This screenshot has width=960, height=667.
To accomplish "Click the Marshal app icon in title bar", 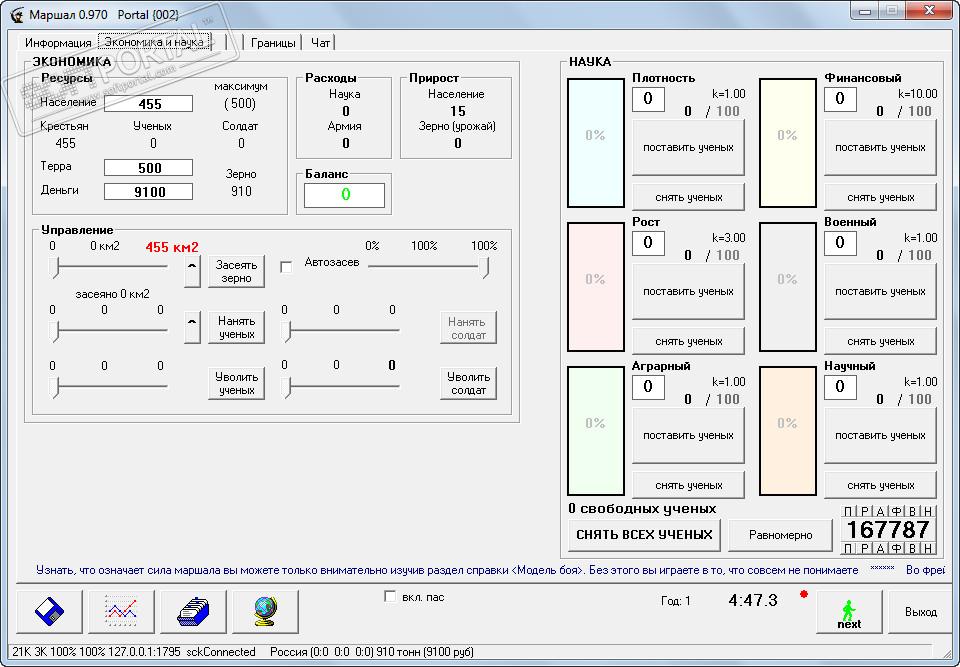I will [x=16, y=13].
